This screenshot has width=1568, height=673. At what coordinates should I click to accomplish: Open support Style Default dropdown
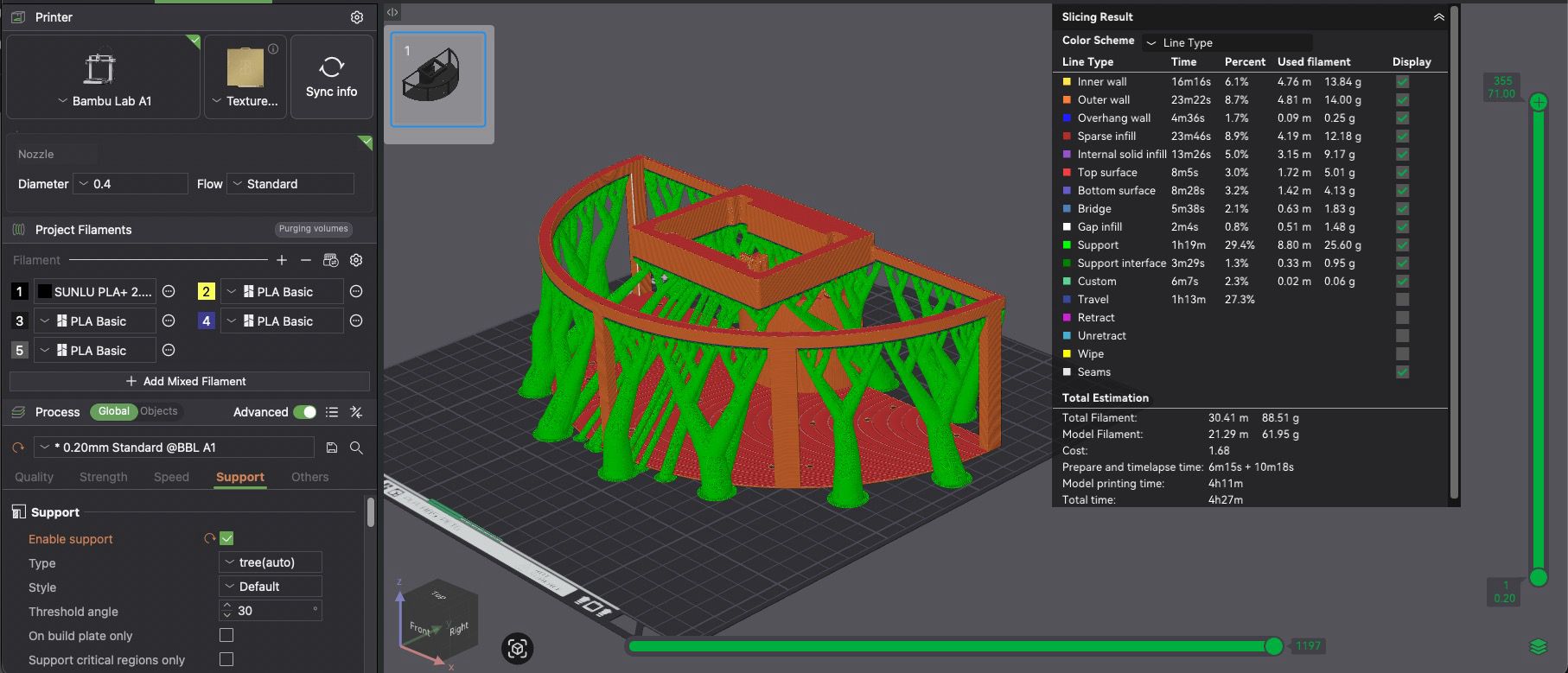click(x=271, y=587)
